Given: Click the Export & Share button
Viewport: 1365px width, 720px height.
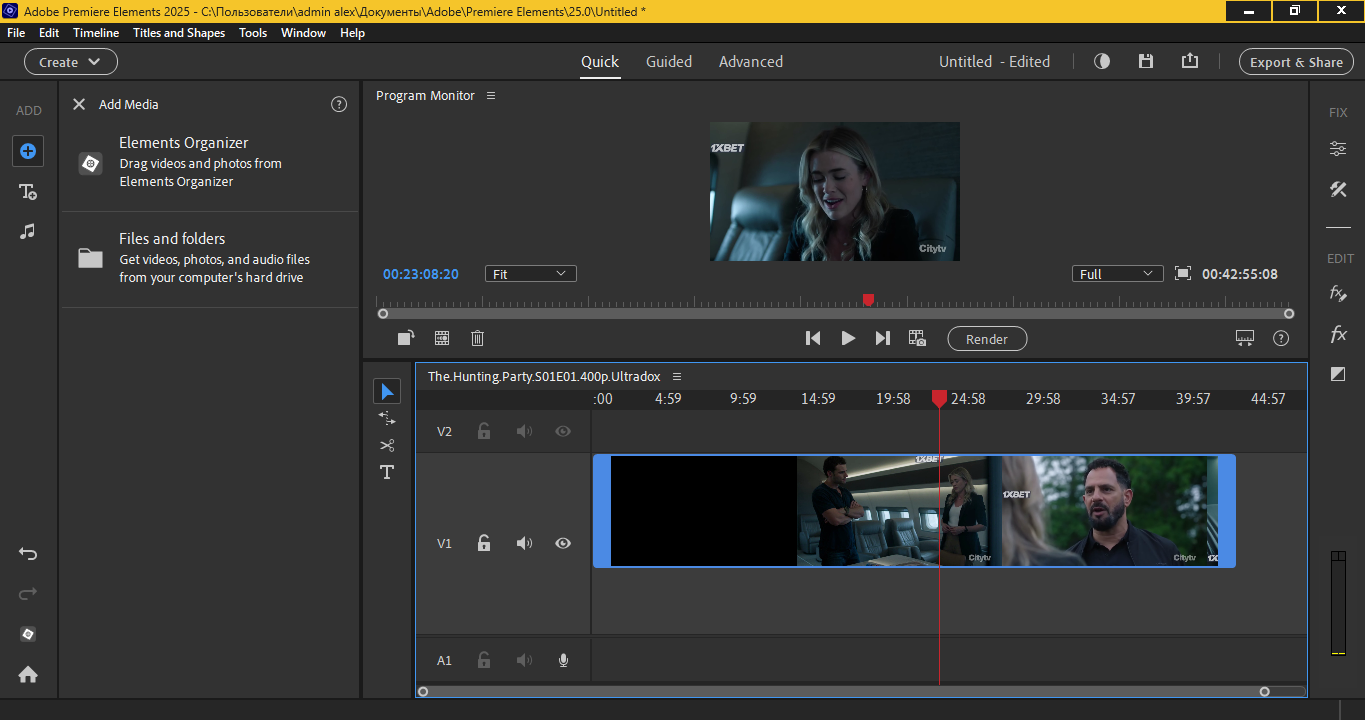Looking at the screenshot, I should click(1296, 62).
